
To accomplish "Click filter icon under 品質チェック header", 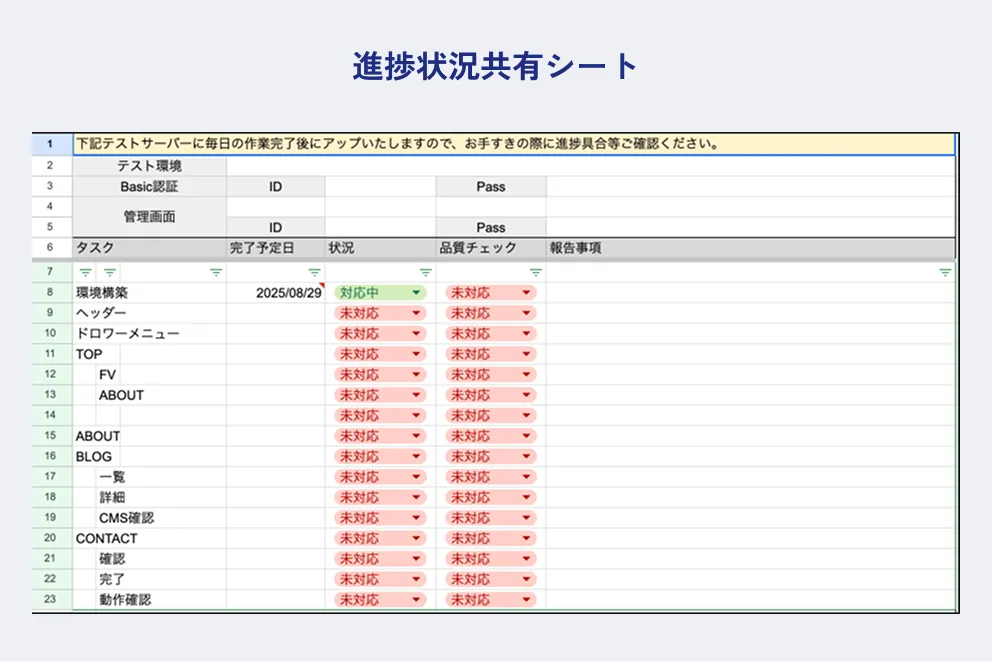I will tap(535, 272).
